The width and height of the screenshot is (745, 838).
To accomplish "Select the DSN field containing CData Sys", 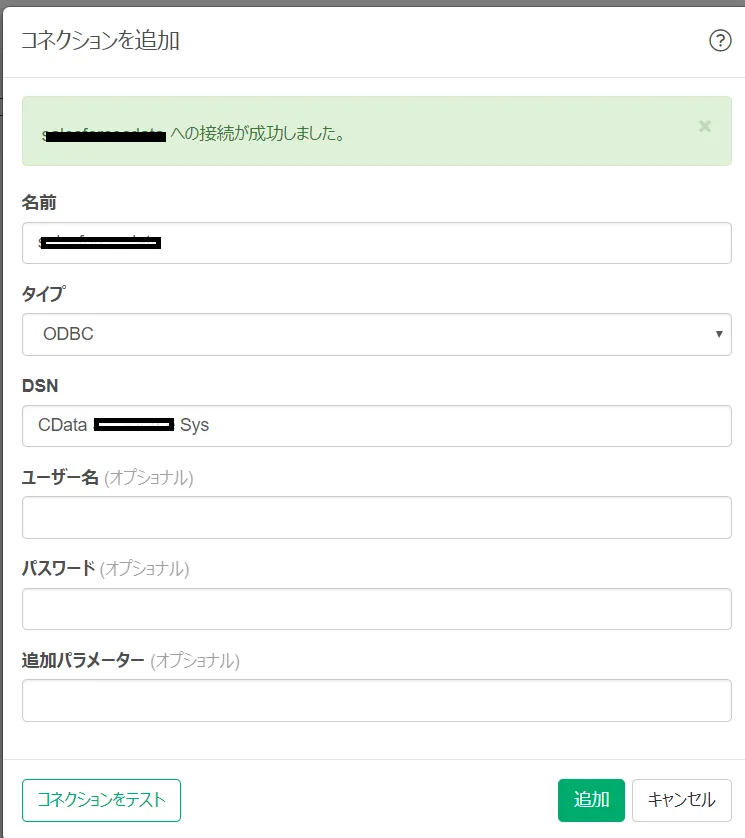I will (376, 425).
